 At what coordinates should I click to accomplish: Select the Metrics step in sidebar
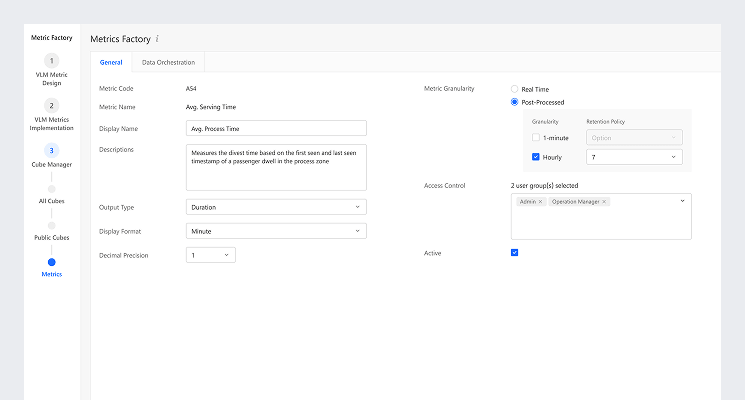tap(52, 262)
